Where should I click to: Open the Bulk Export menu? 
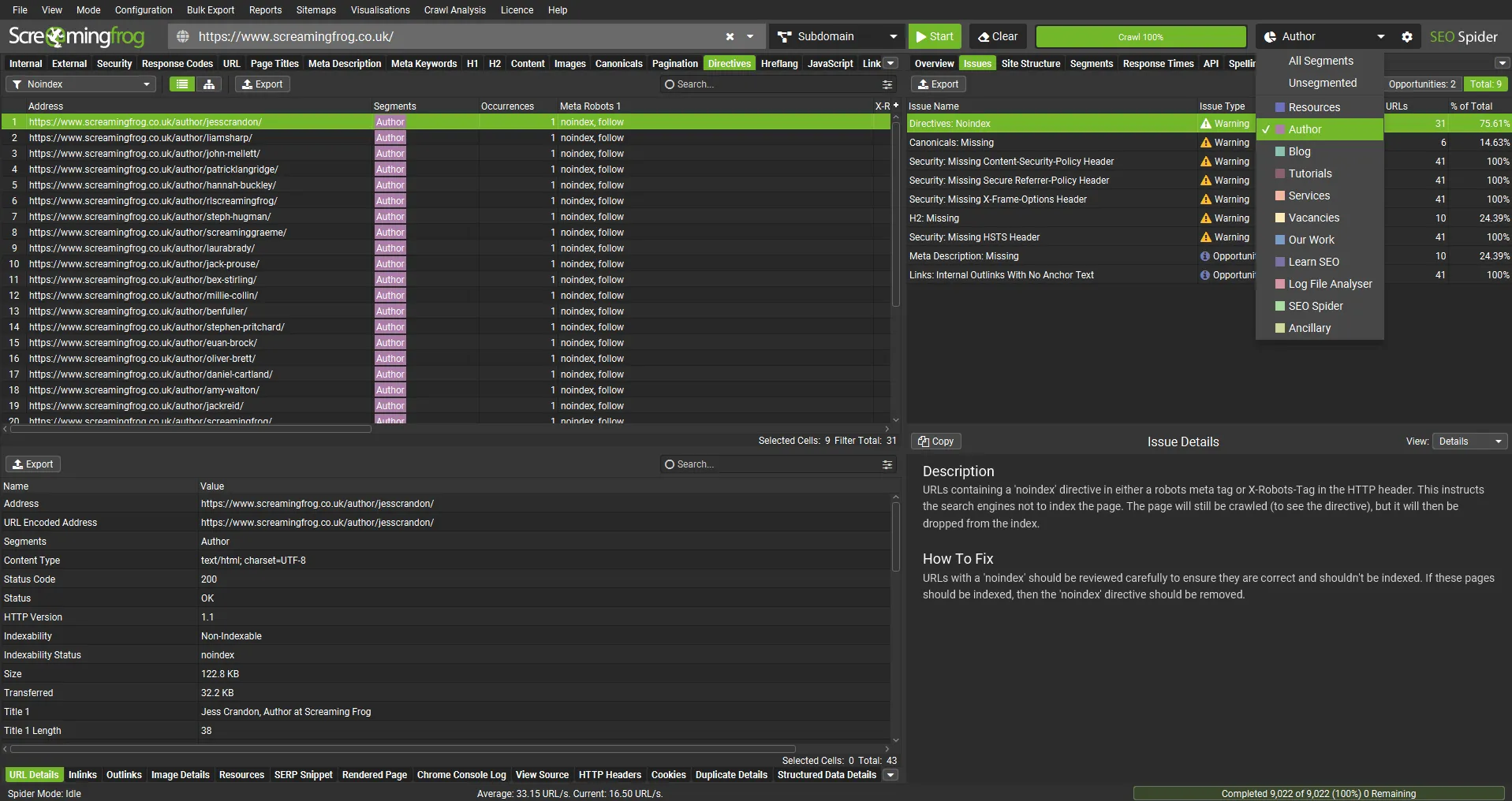[211, 10]
